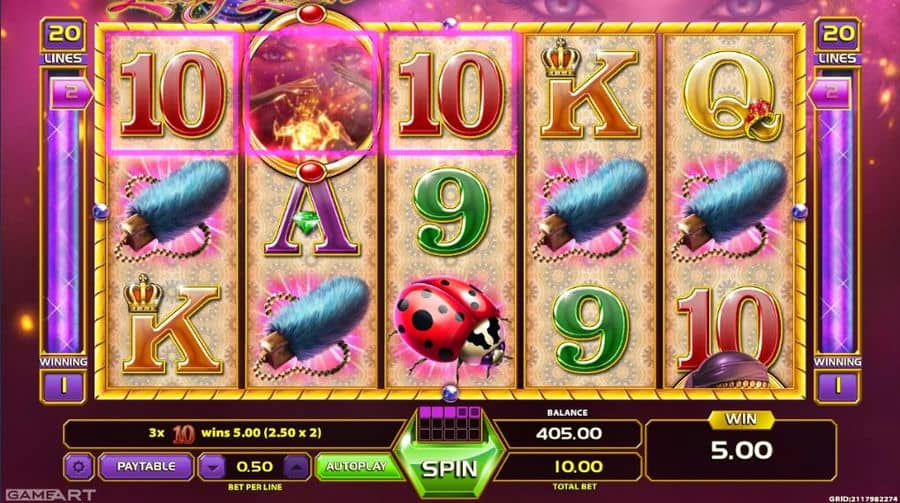Screen dimensions: 900x503
Task: Click the right winning lines counter box
Action: (x=837, y=386)
